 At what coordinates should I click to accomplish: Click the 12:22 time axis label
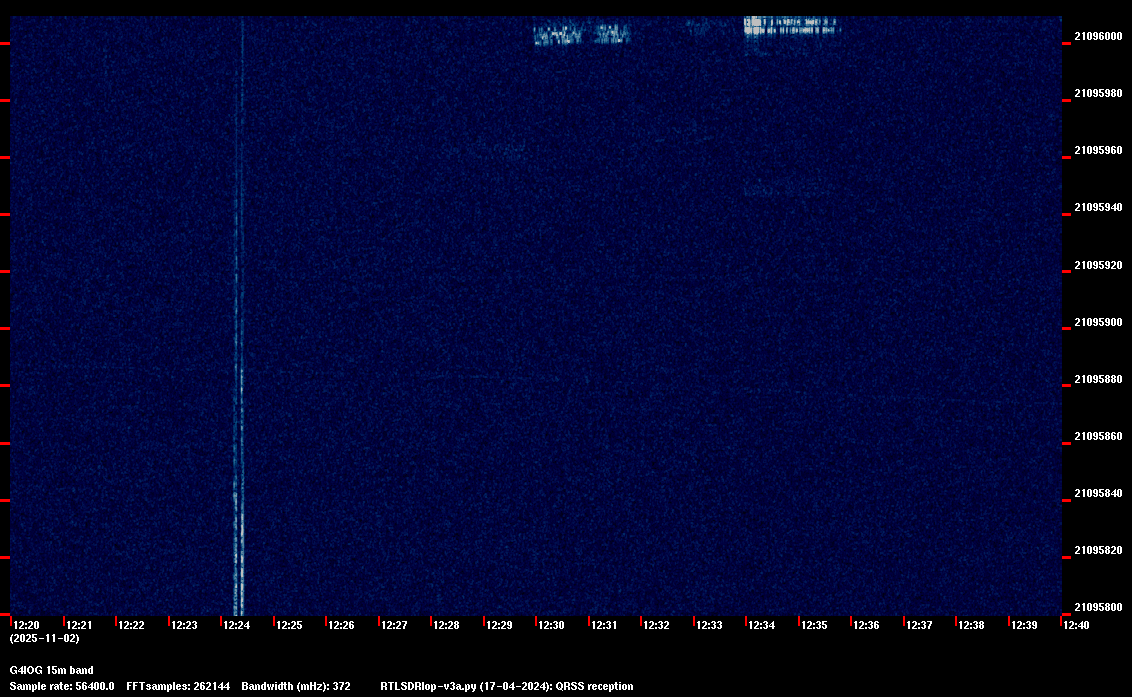(x=131, y=625)
